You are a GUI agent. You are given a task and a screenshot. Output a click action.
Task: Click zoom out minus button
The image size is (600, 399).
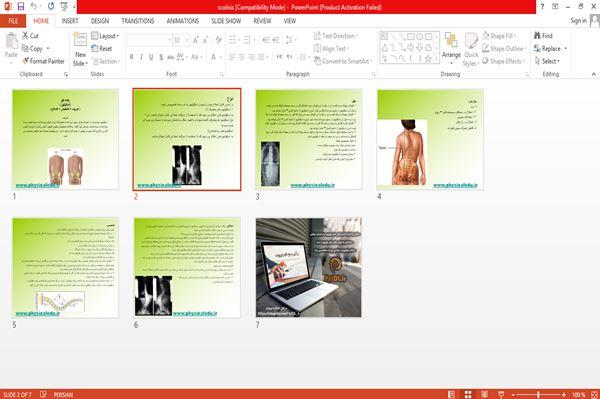click(x=514, y=394)
